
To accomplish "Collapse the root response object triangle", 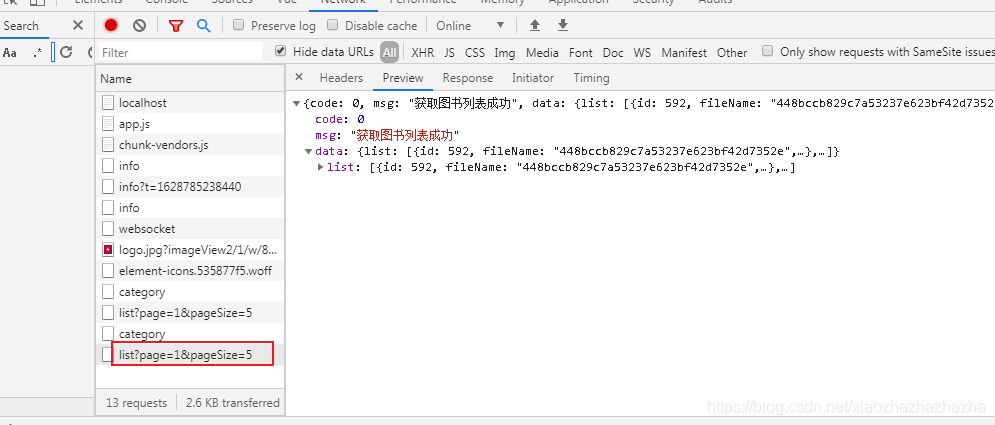I will tap(296, 103).
